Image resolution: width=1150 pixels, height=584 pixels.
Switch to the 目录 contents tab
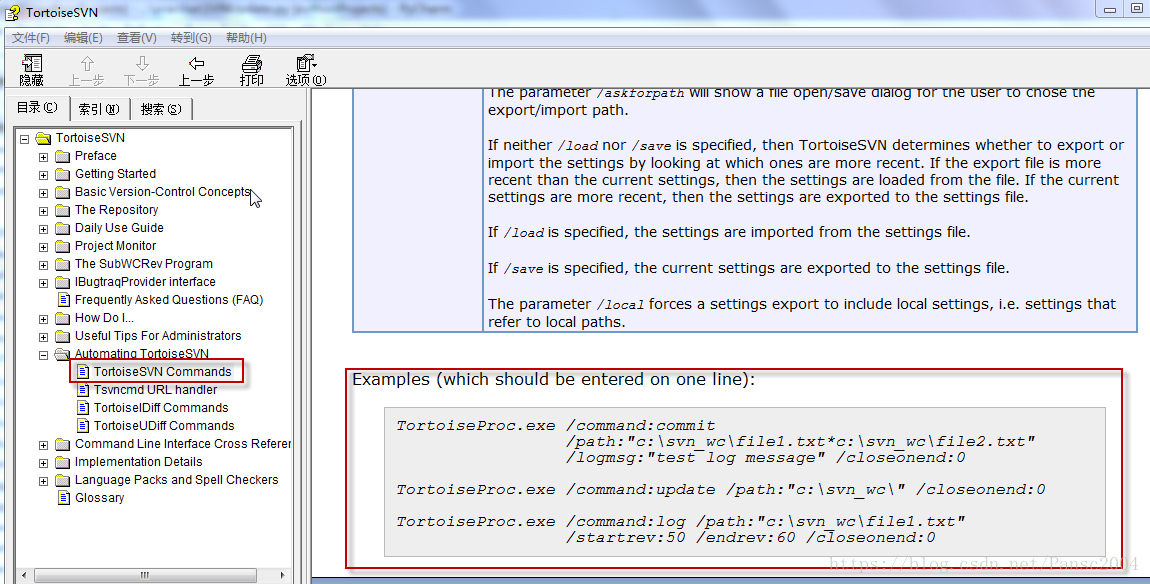37,107
